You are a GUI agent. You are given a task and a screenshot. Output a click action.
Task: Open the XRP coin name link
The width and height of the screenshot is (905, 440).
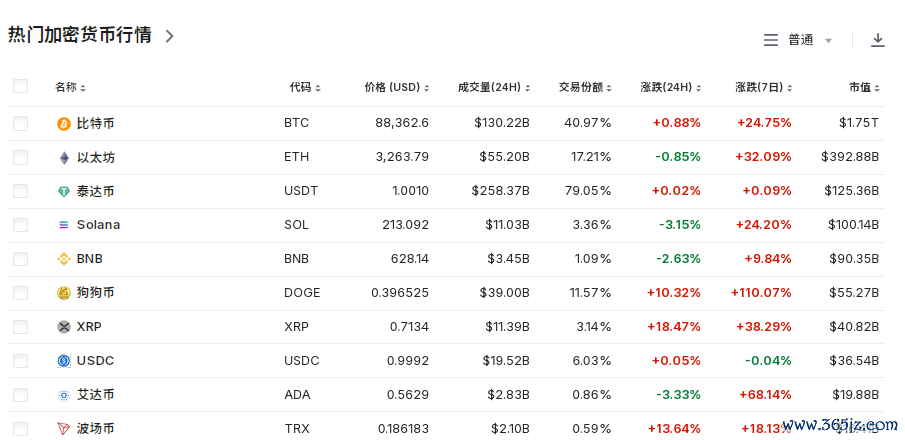(x=89, y=327)
